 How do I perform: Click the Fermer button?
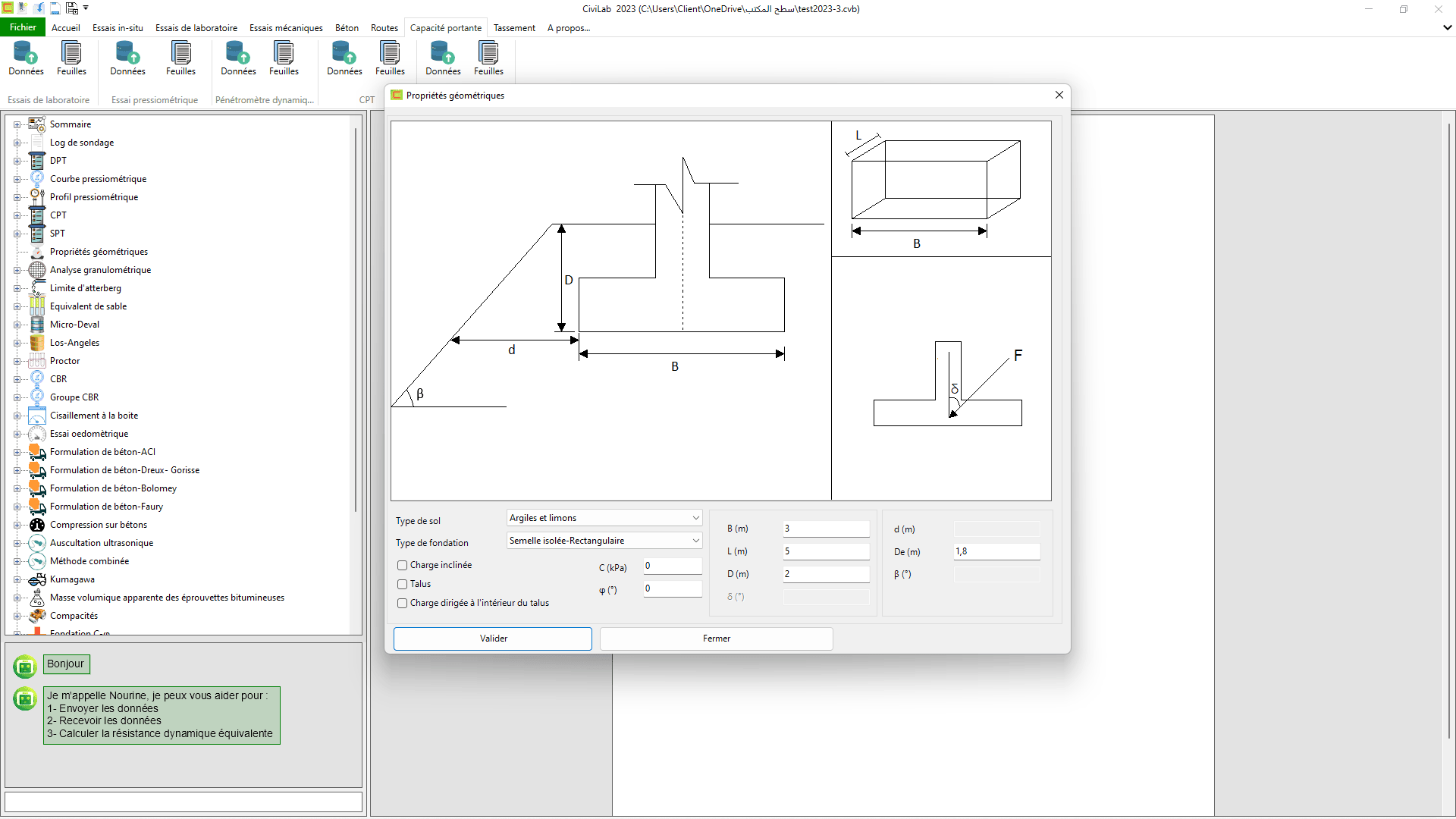tap(717, 639)
